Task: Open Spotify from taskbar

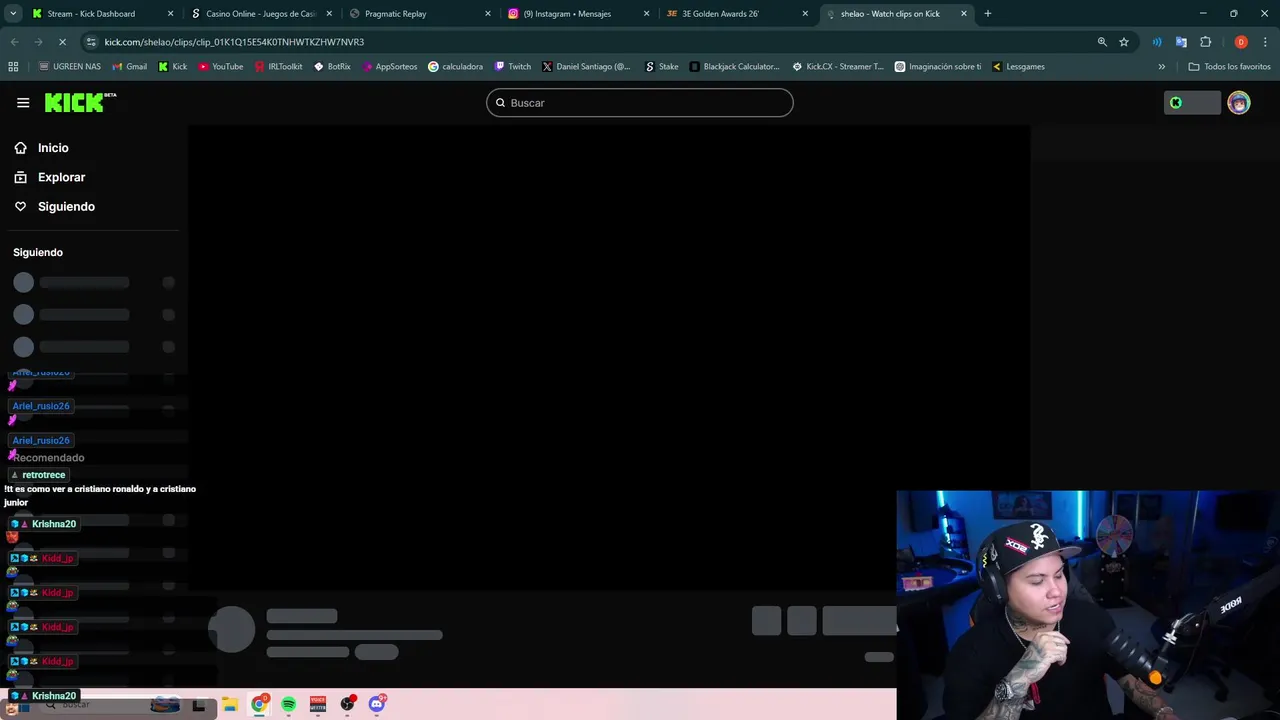Action: (288, 704)
